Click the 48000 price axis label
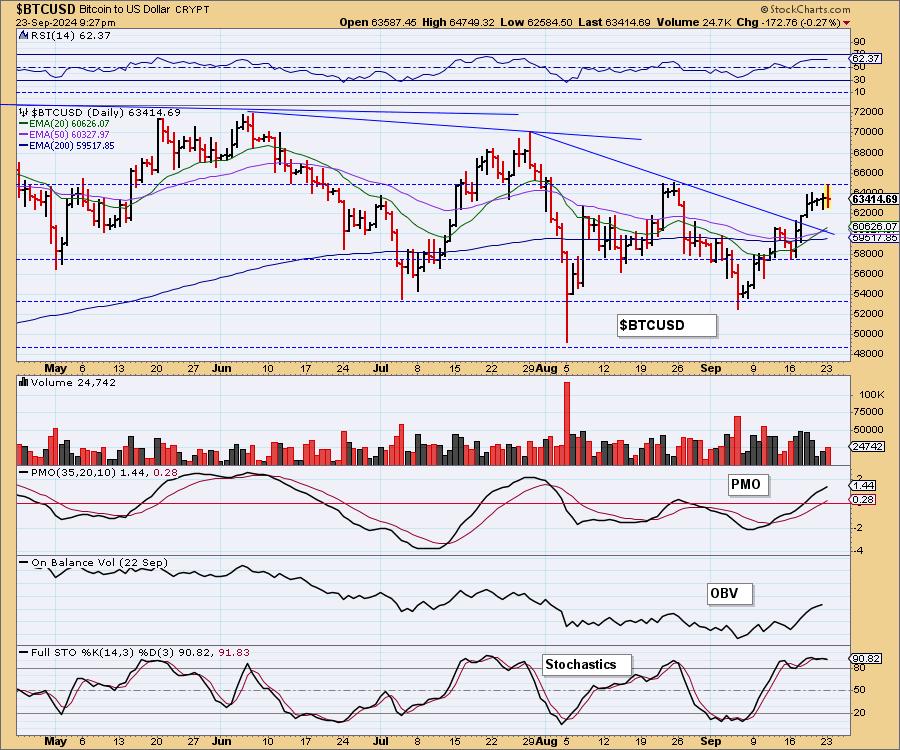Image resolution: width=900 pixels, height=750 pixels. pos(870,353)
